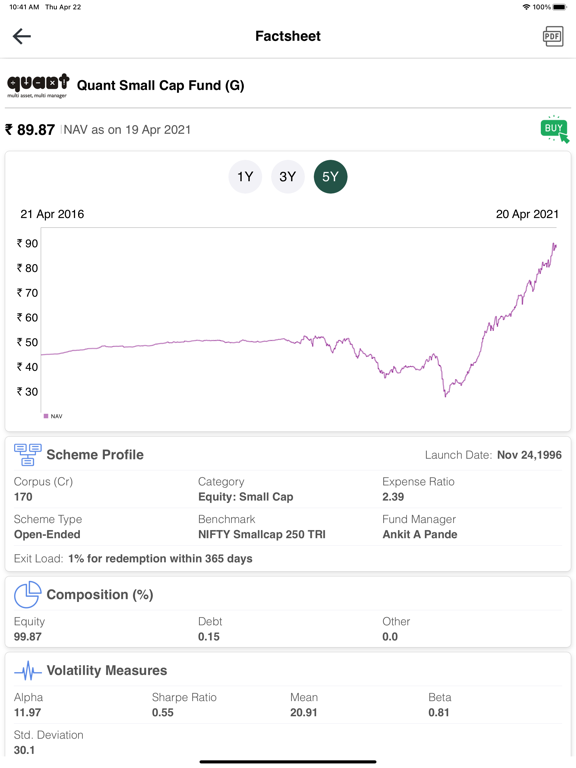Tap the Beta value 0.81
The width and height of the screenshot is (576, 768).
pyautogui.click(x=439, y=713)
